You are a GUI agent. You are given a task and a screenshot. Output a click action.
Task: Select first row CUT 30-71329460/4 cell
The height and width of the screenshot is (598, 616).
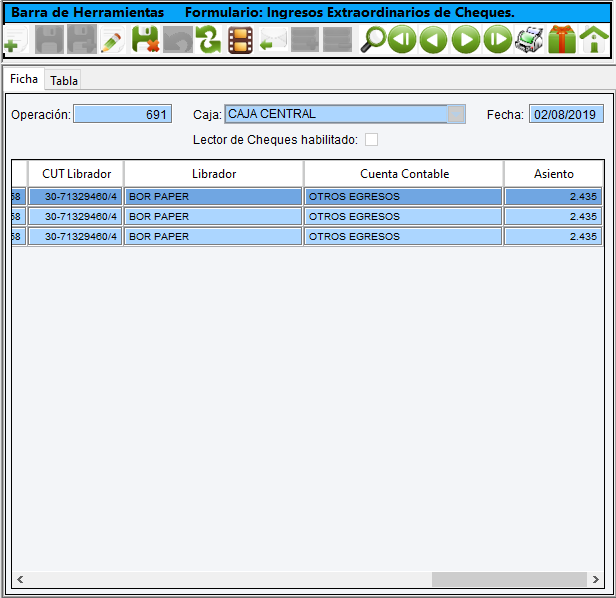click(75, 196)
